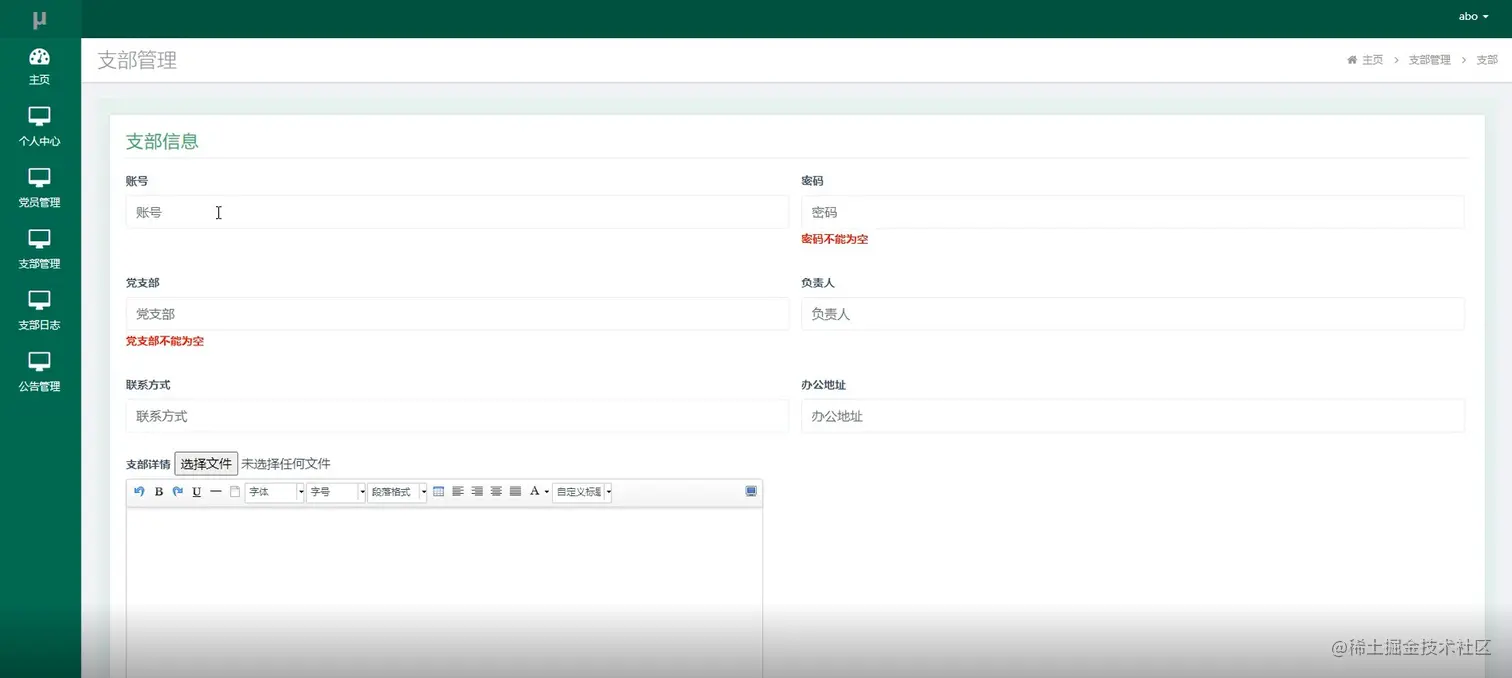Screen dimensions: 1512x678
Task: Click the blank document icon in editor
Action: click(235, 491)
